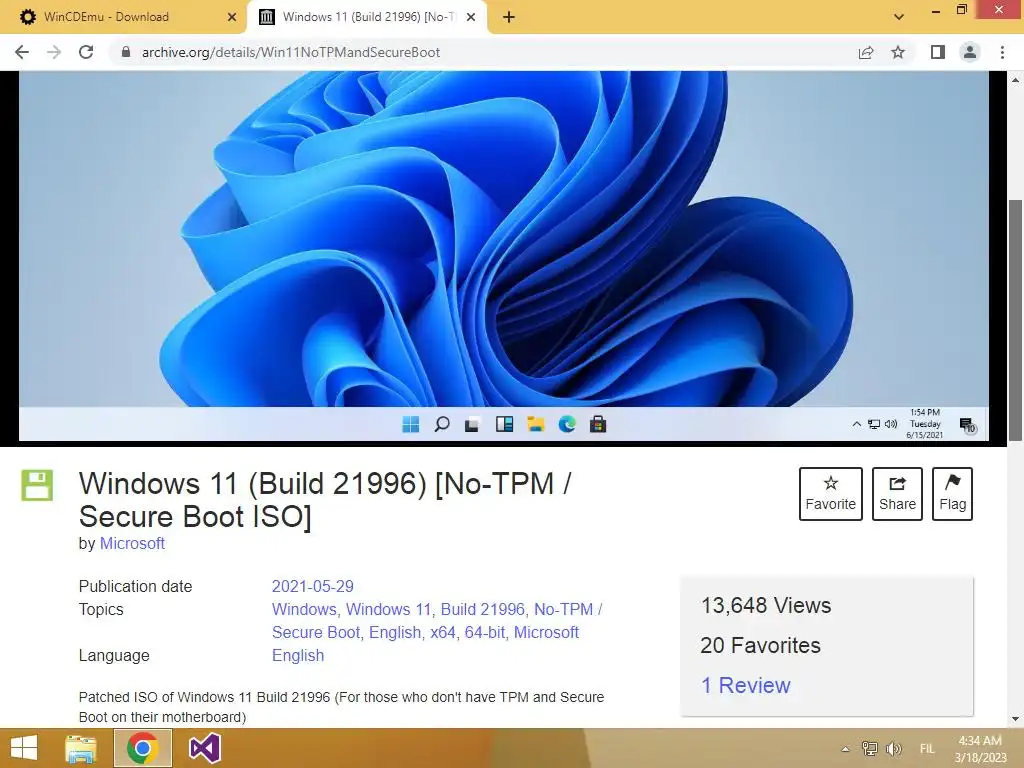Click the 13,648 Views text

coord(766,605)
